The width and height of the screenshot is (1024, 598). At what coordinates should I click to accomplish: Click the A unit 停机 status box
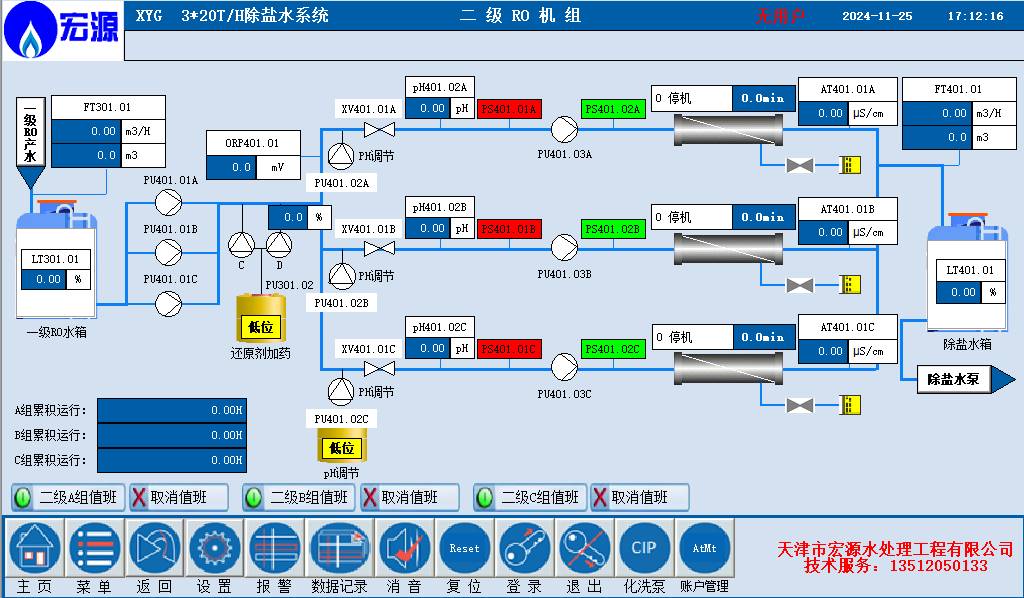692,99
